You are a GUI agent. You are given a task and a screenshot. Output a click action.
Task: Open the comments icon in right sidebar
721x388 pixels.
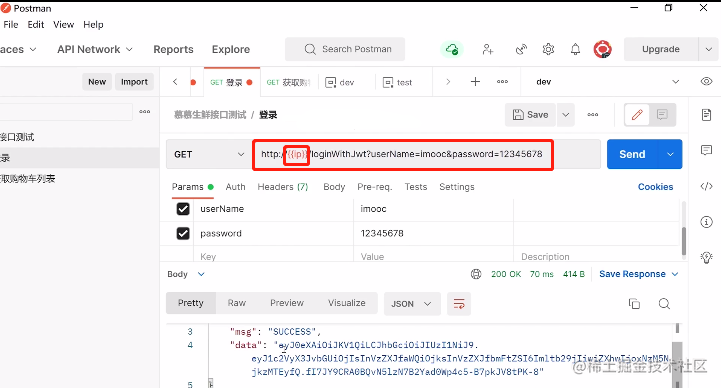pos(706,150)
